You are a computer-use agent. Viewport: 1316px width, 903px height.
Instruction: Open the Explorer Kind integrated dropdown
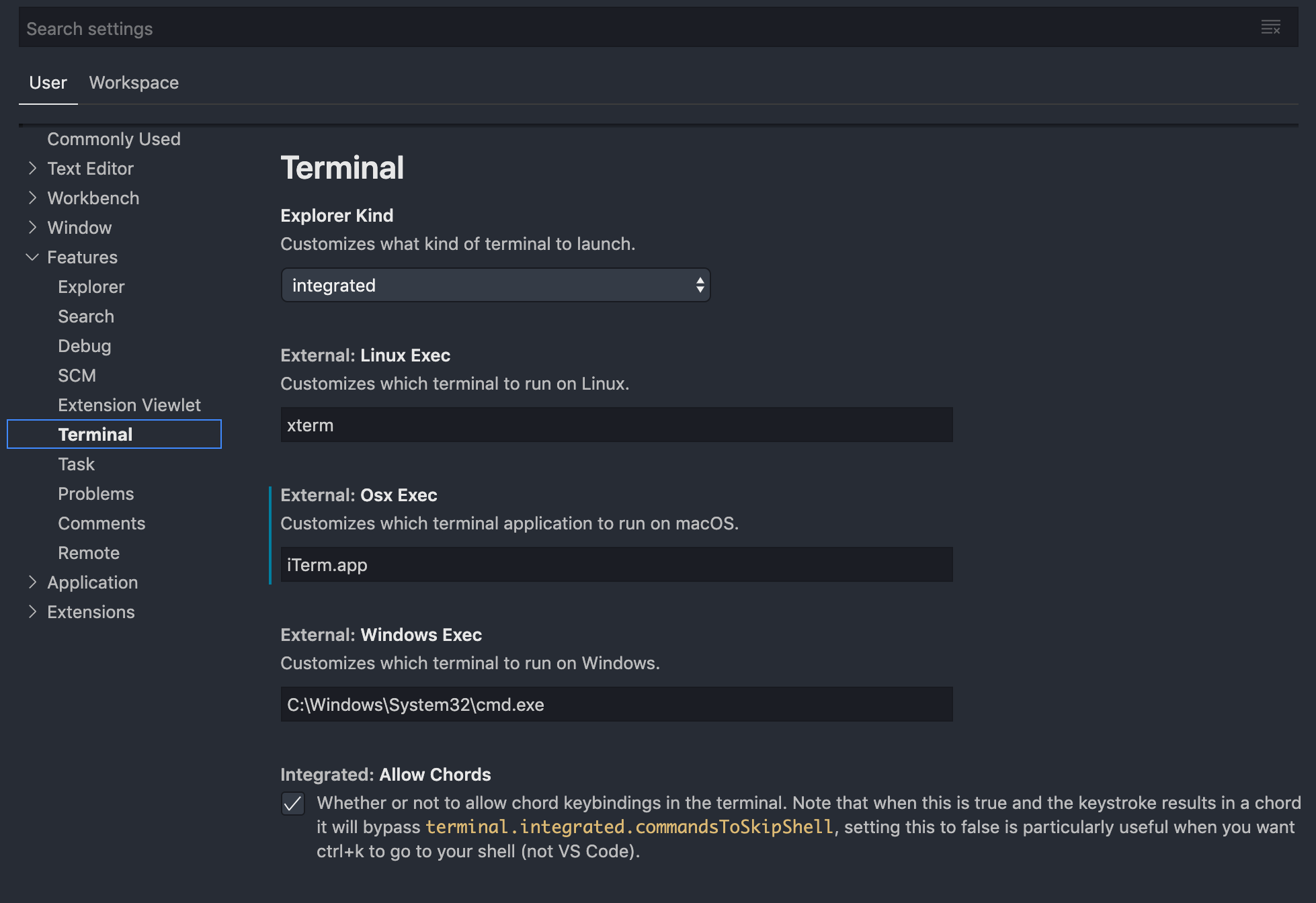pos(495,286)
